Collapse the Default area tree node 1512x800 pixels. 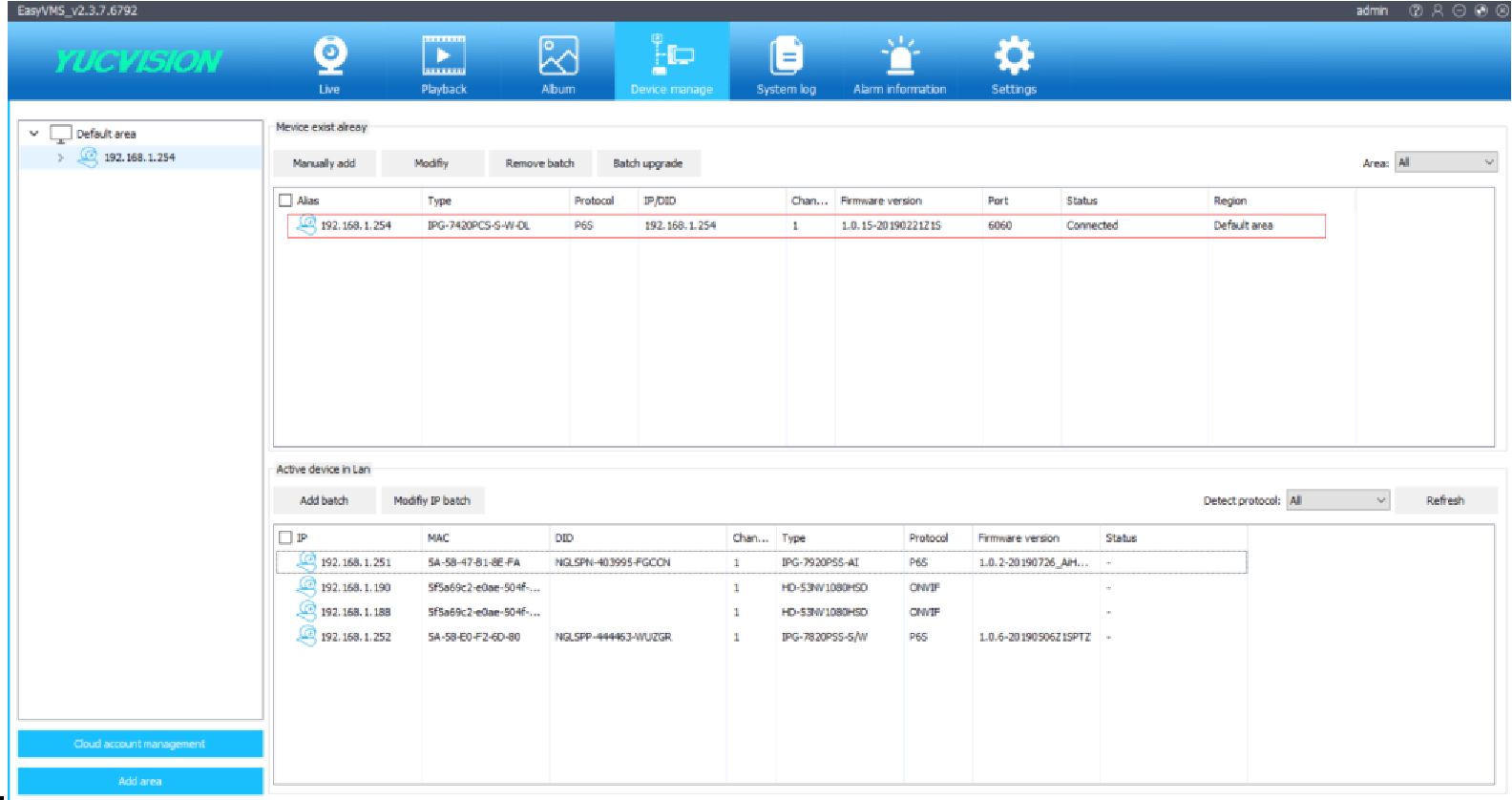(x=34, y=134)
